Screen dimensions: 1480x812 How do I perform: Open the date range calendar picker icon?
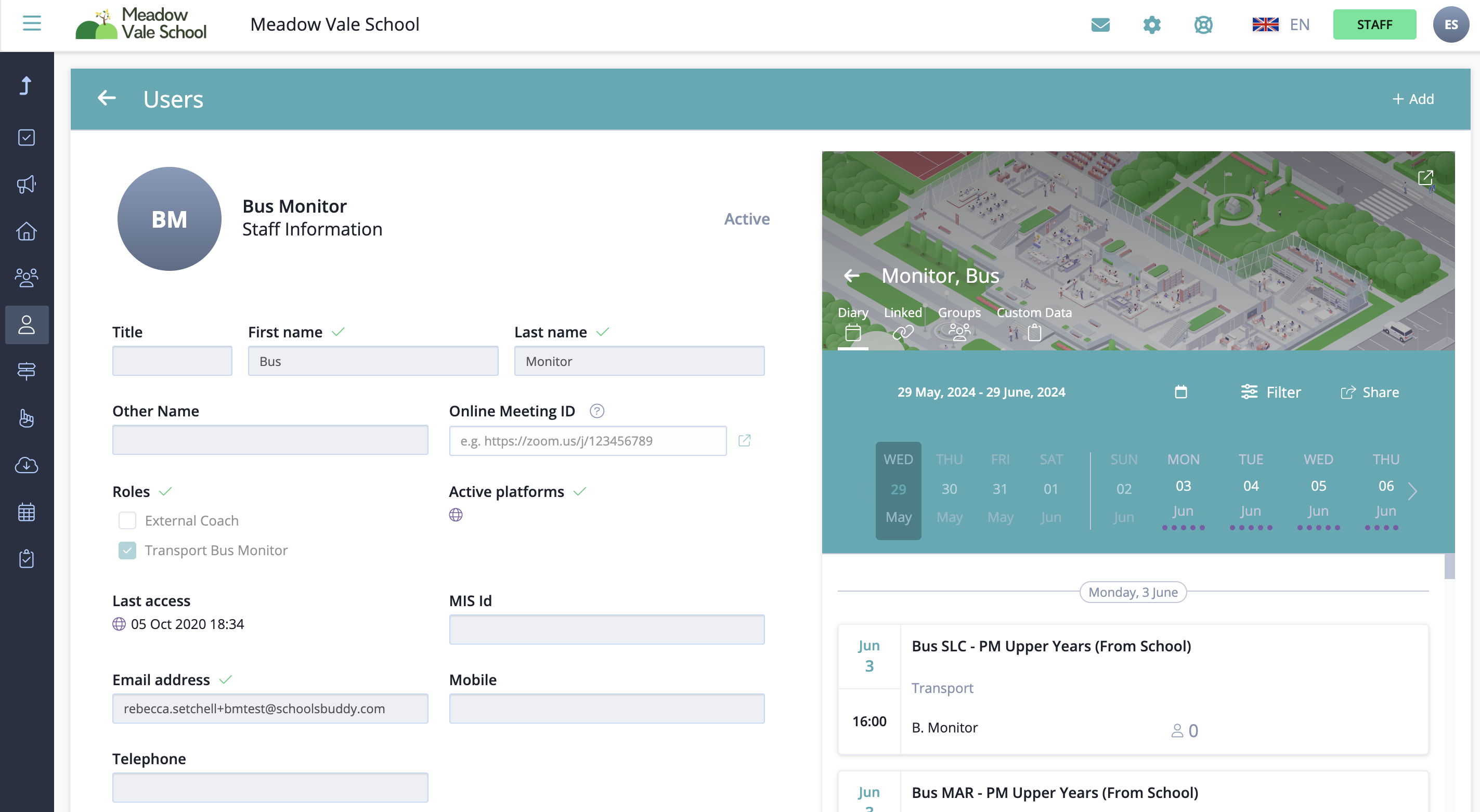tap(1180, 392)
